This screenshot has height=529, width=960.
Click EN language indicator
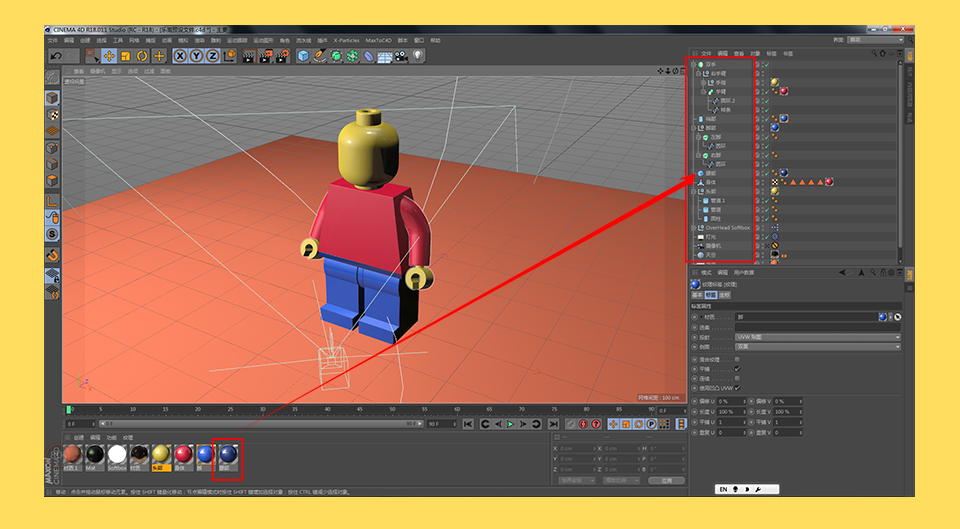724,489
